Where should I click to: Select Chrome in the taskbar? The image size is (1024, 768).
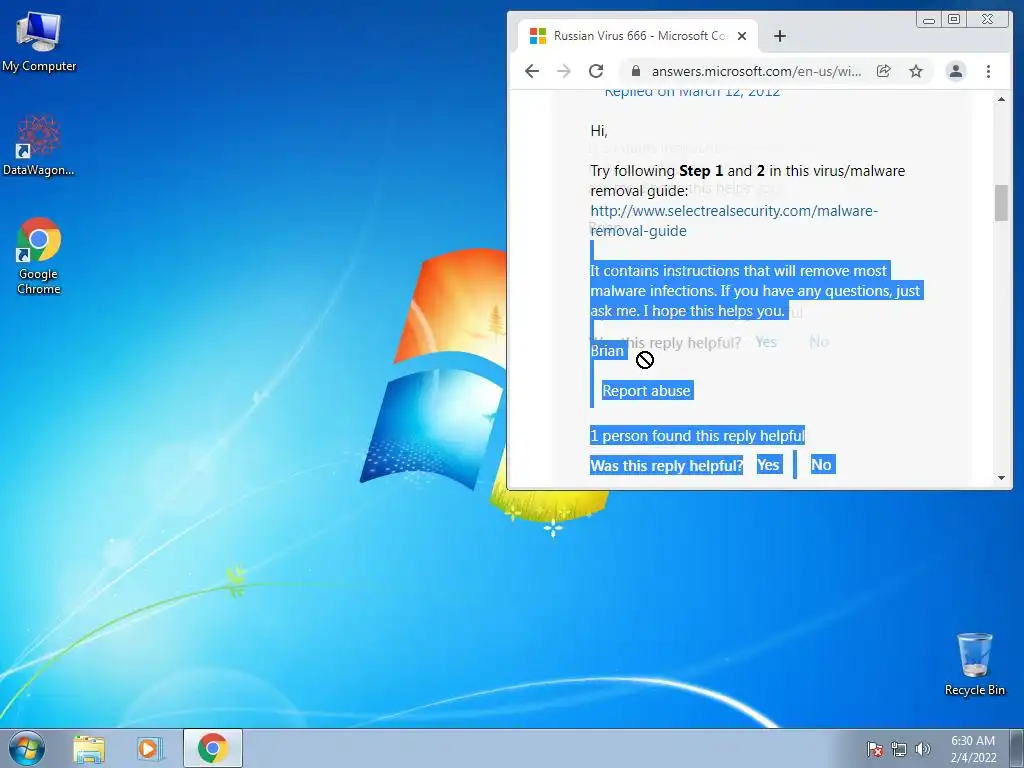213,748
